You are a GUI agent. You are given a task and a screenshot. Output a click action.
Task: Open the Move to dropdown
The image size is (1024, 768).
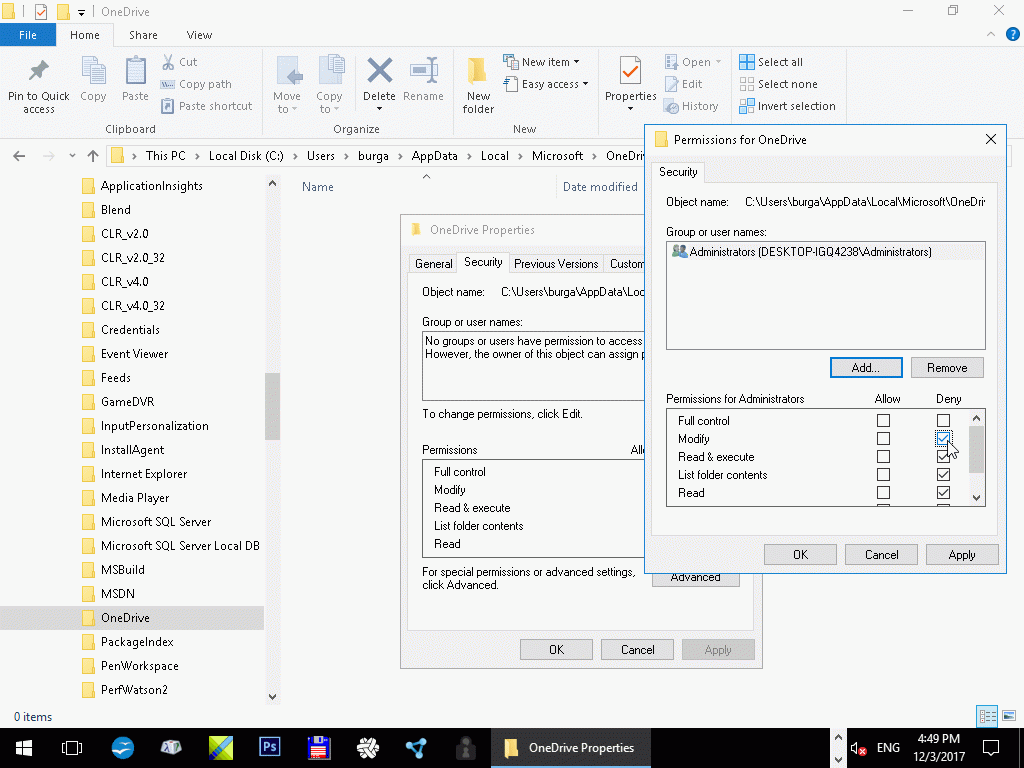(287, 103)
